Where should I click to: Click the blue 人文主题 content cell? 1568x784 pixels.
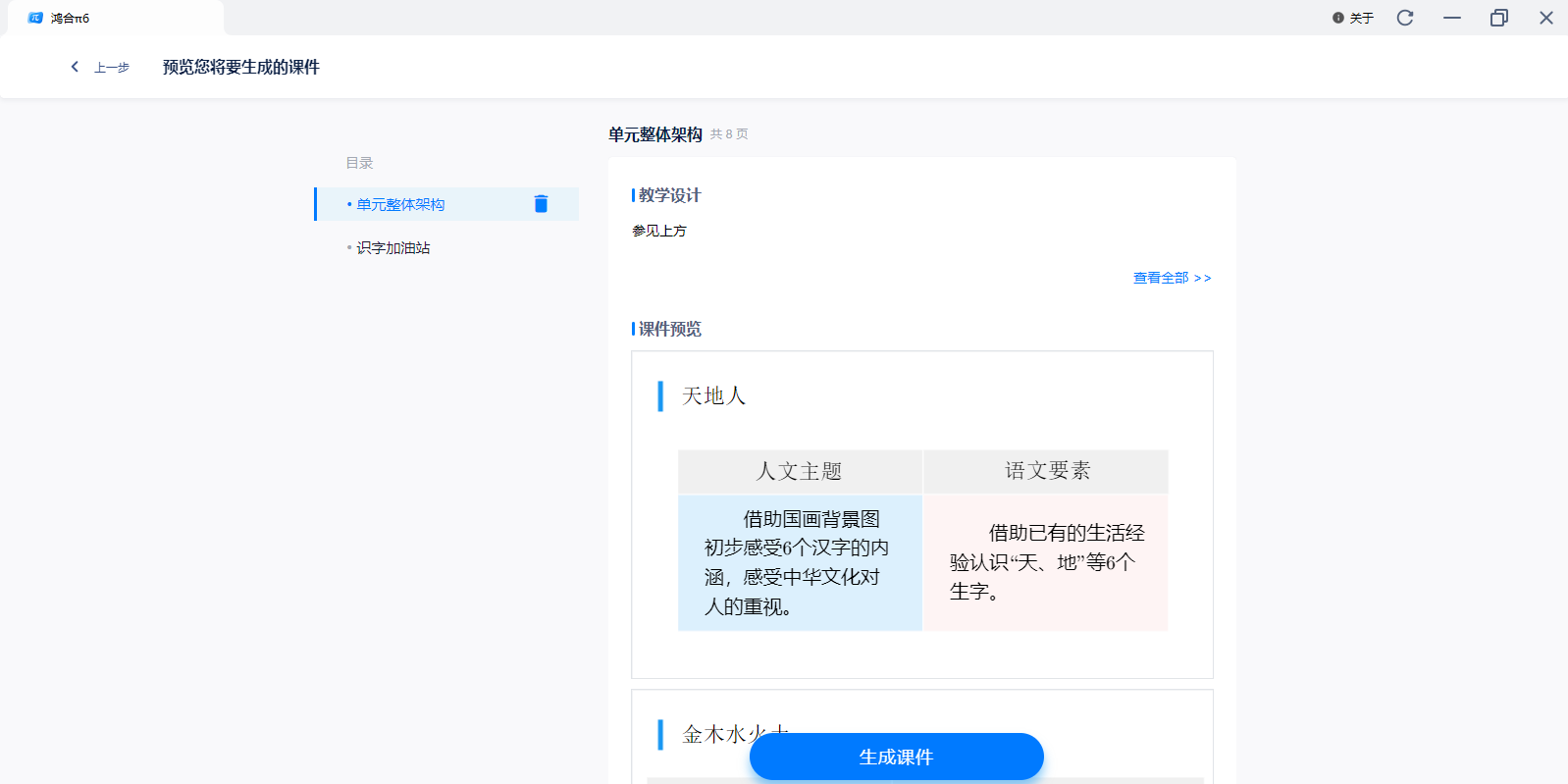coord(800,562)
